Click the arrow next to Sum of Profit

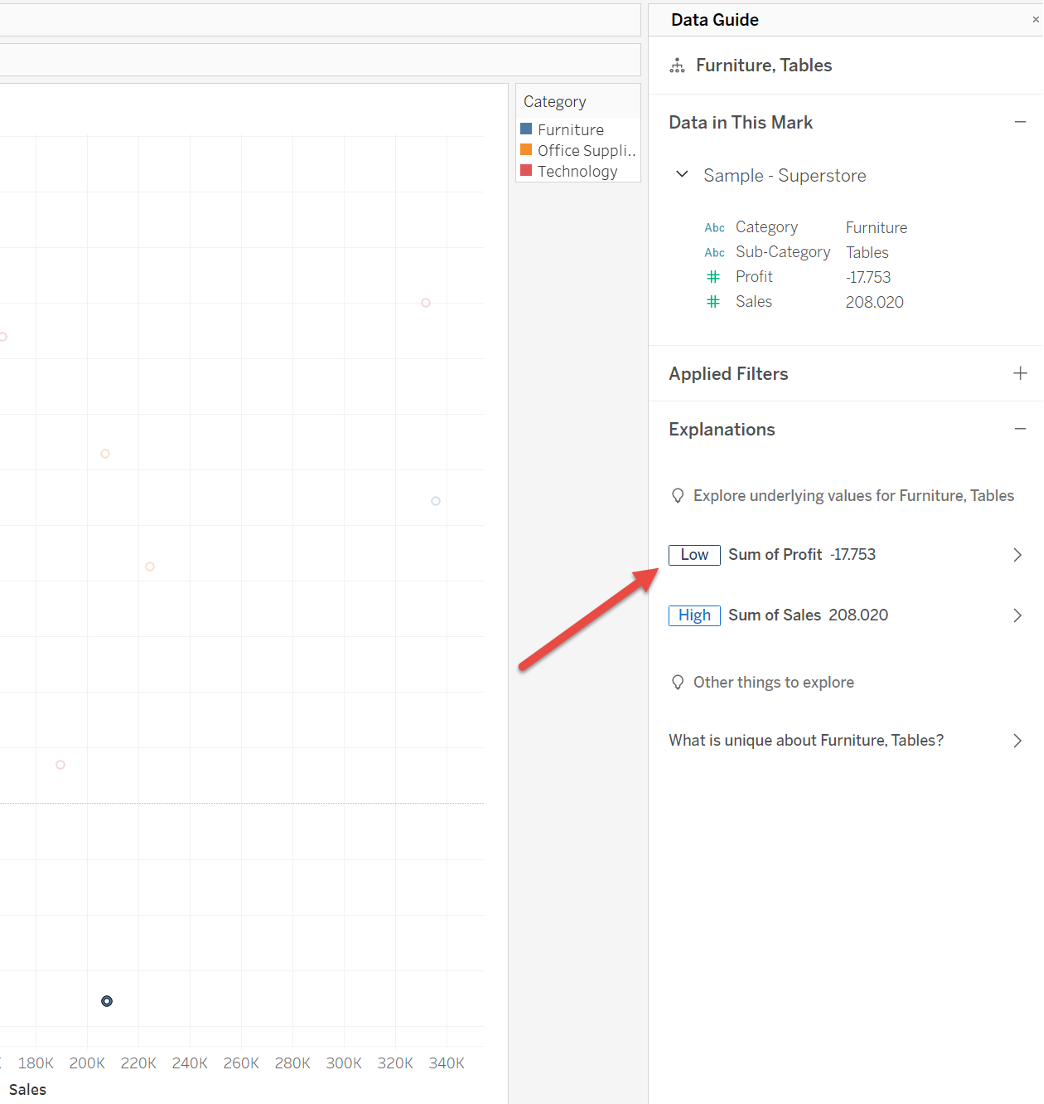1017,555
